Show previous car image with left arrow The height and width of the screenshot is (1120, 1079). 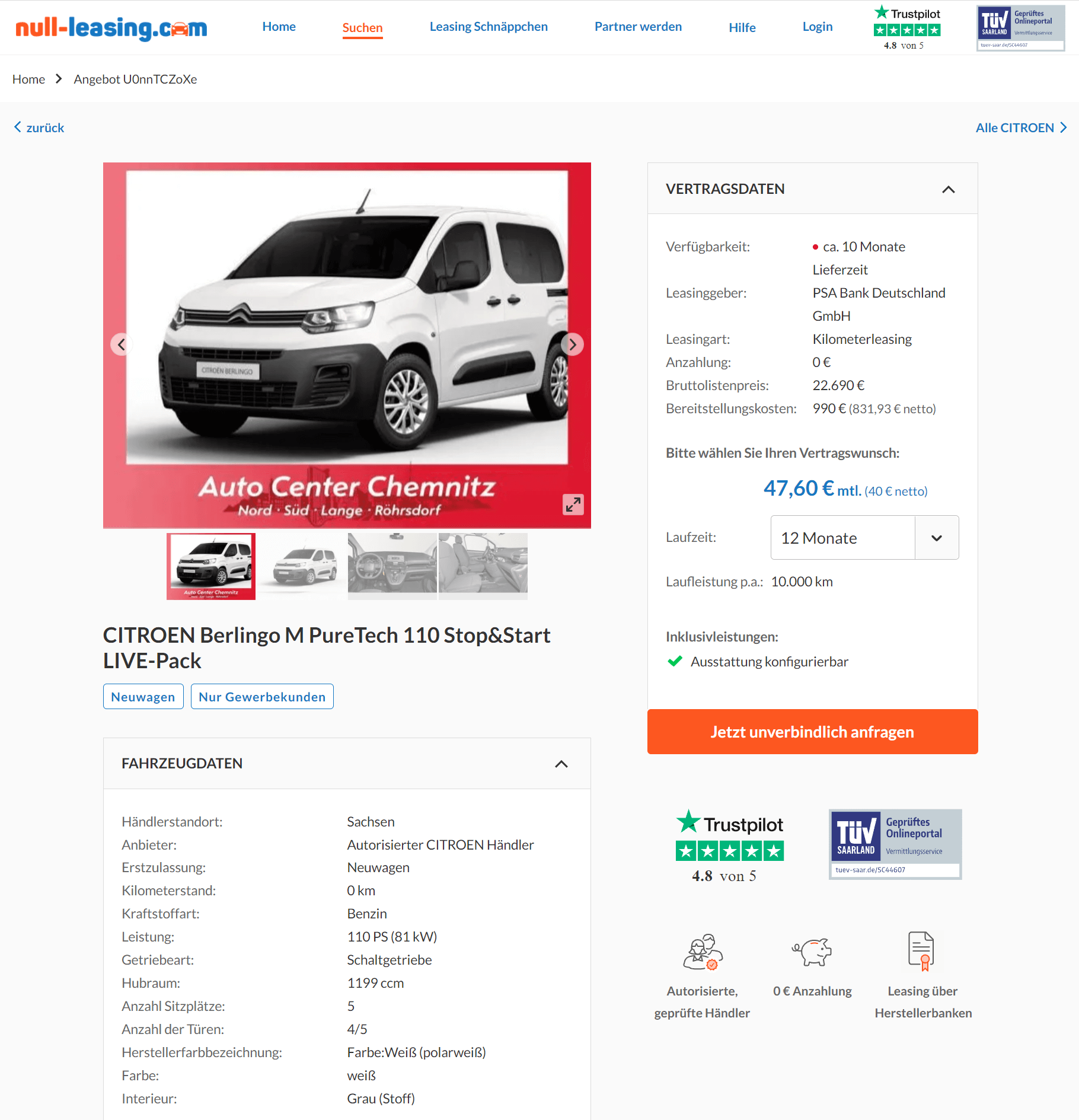(122, 344)
